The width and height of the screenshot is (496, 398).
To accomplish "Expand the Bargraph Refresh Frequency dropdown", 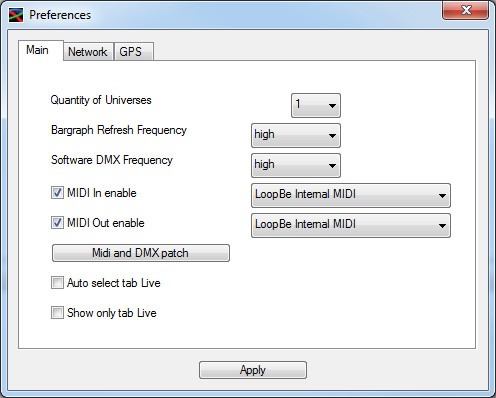I will click(x=296, y=135).
